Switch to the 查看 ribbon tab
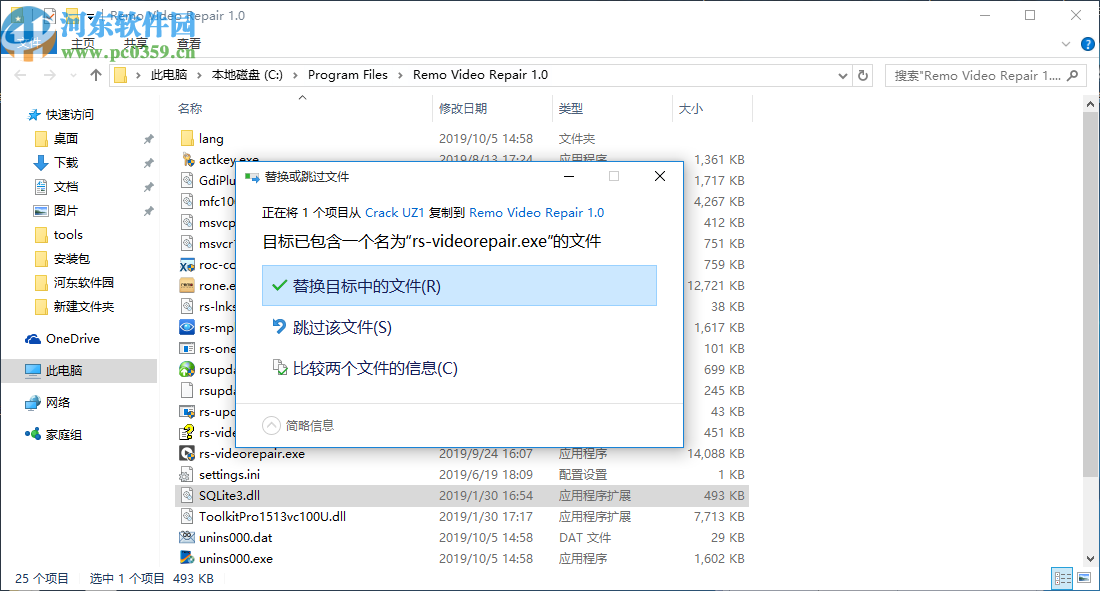1100x591 pixels. coord(189,43)
